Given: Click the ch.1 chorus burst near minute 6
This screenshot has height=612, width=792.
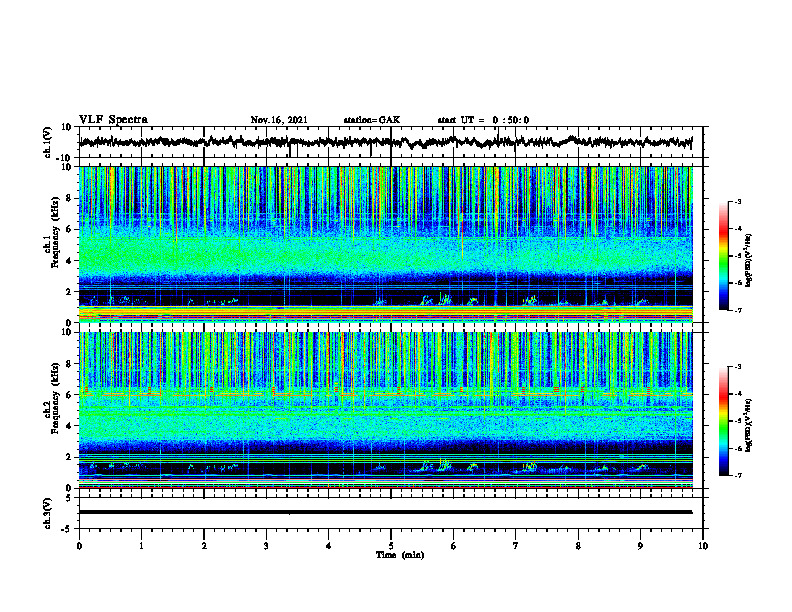Looking at the screenshot, I should [445, 299].
